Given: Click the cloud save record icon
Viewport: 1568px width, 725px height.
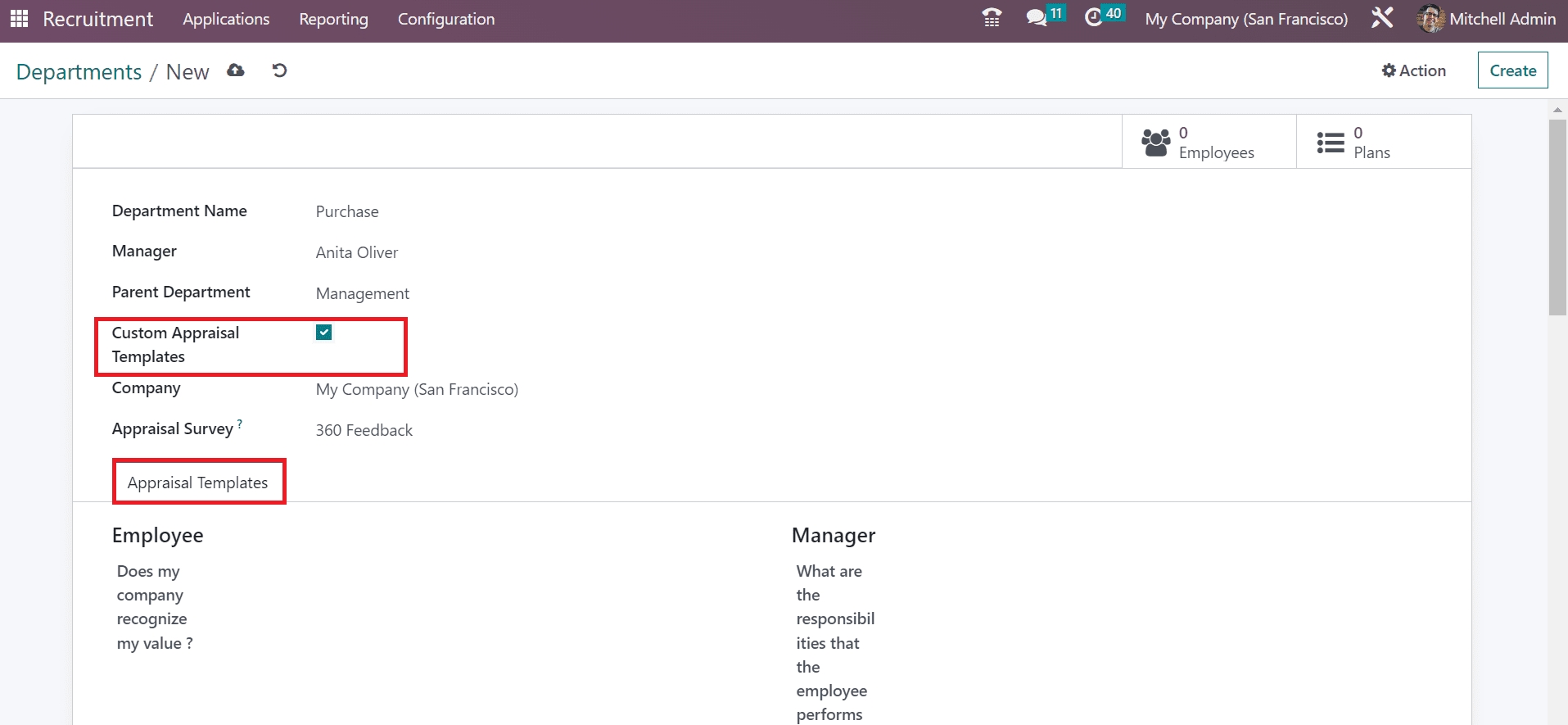Looking at the screenshot, I should 236,70.
